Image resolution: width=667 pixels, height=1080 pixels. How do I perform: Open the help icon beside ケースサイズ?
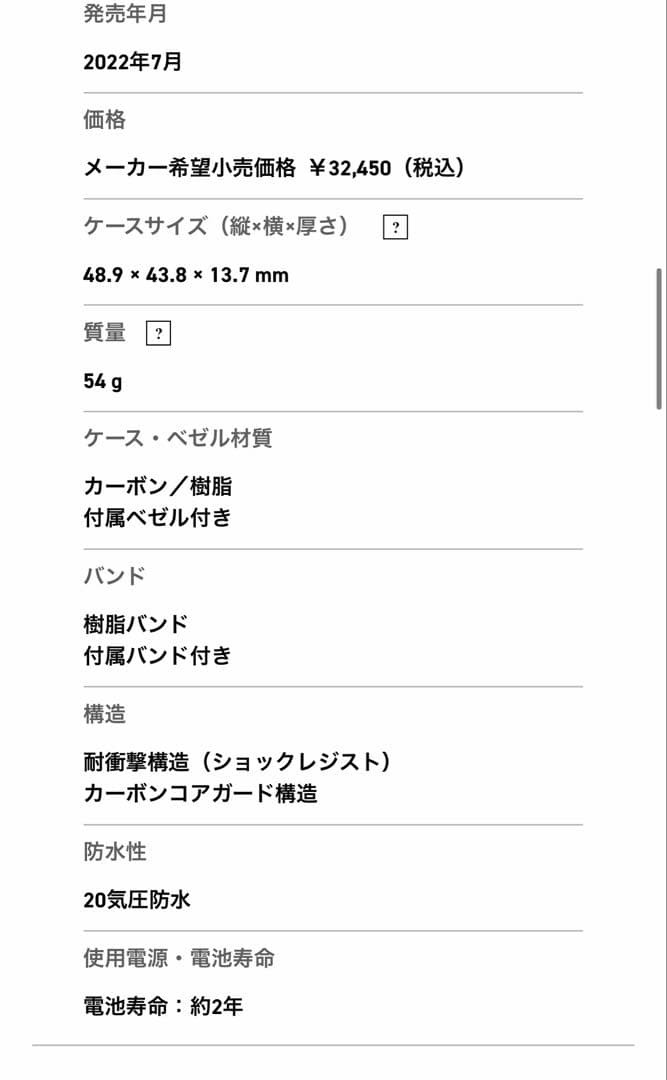[395, 227]
